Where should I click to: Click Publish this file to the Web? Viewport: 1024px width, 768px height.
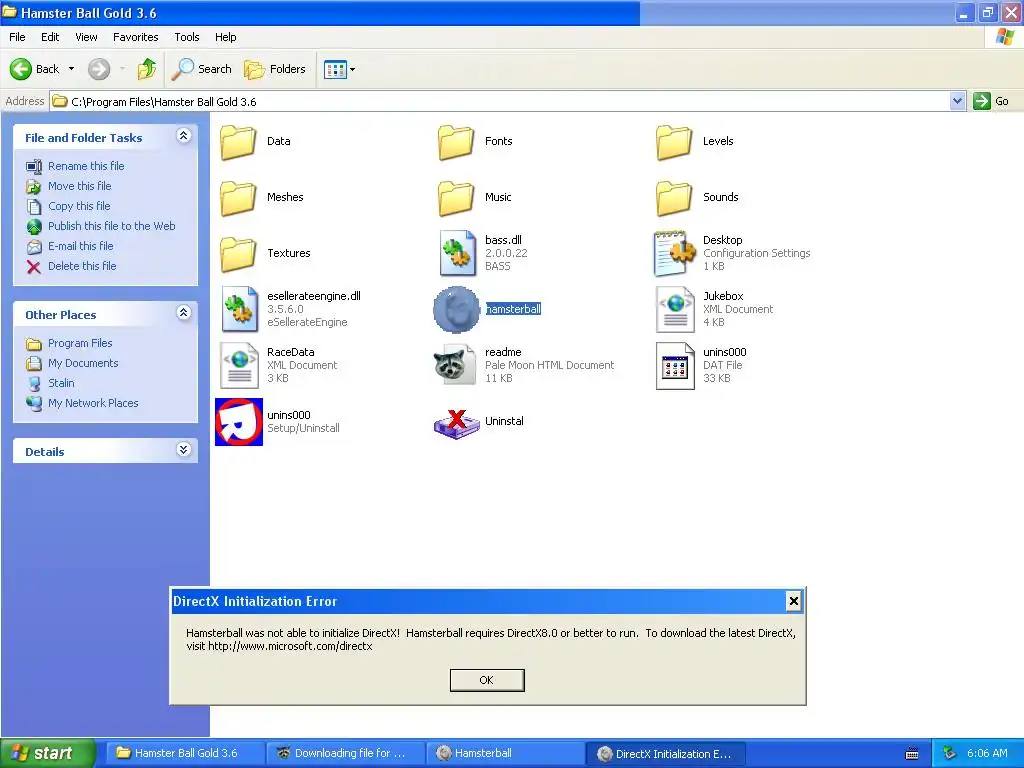point(112,226)
